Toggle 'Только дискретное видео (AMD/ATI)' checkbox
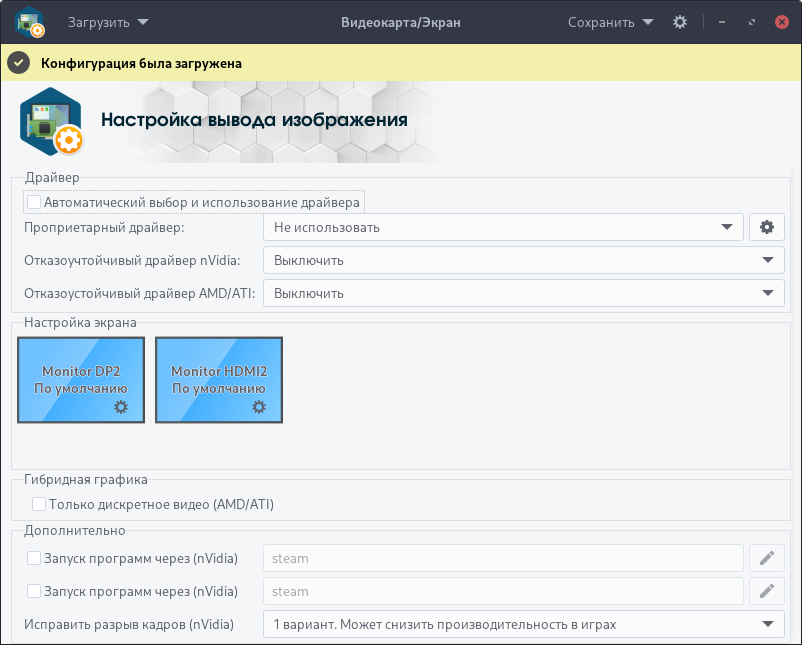 click(39, 505)
